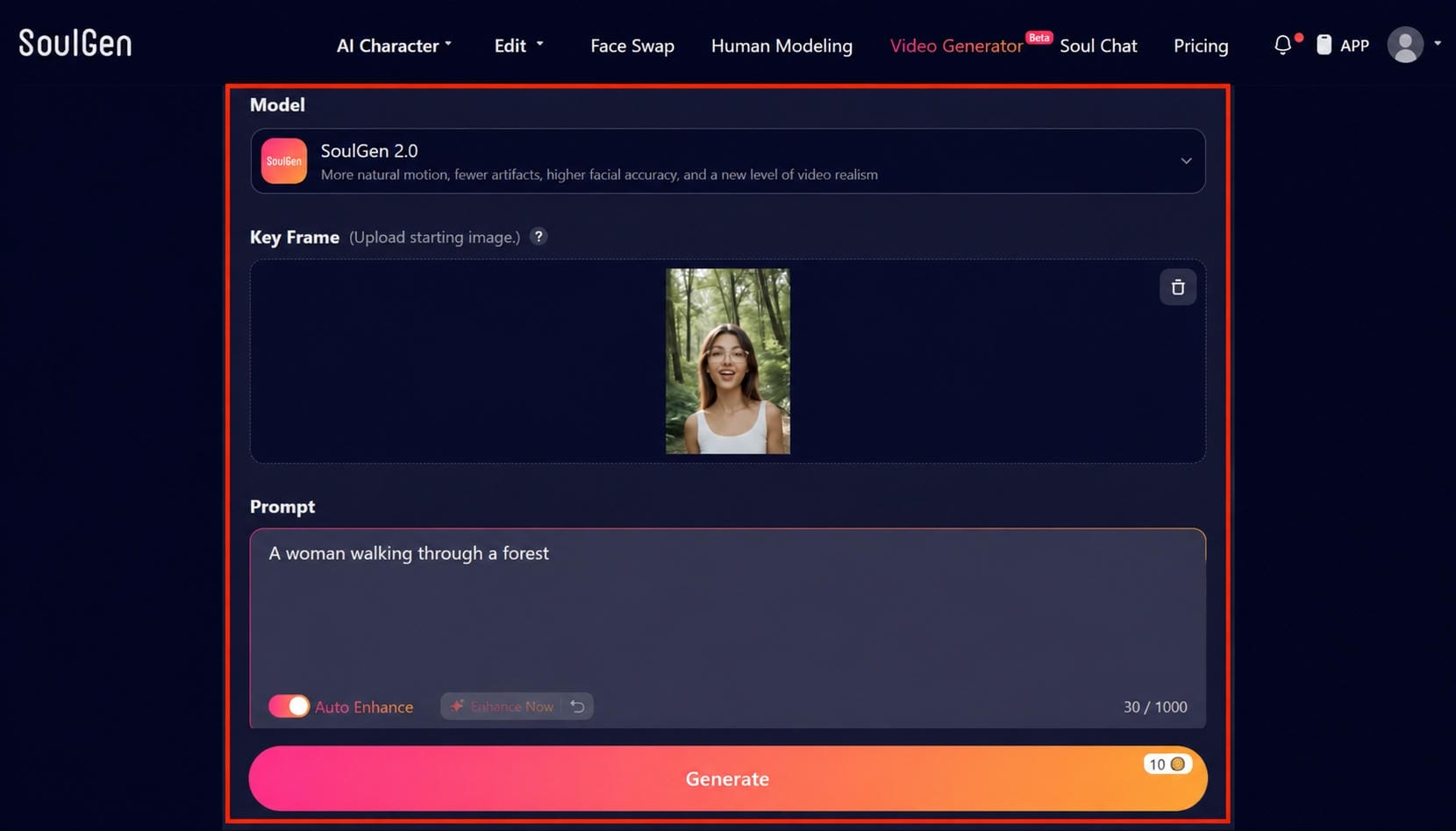
Task: Click the Enhance Now button
Action: pos(503,707)
